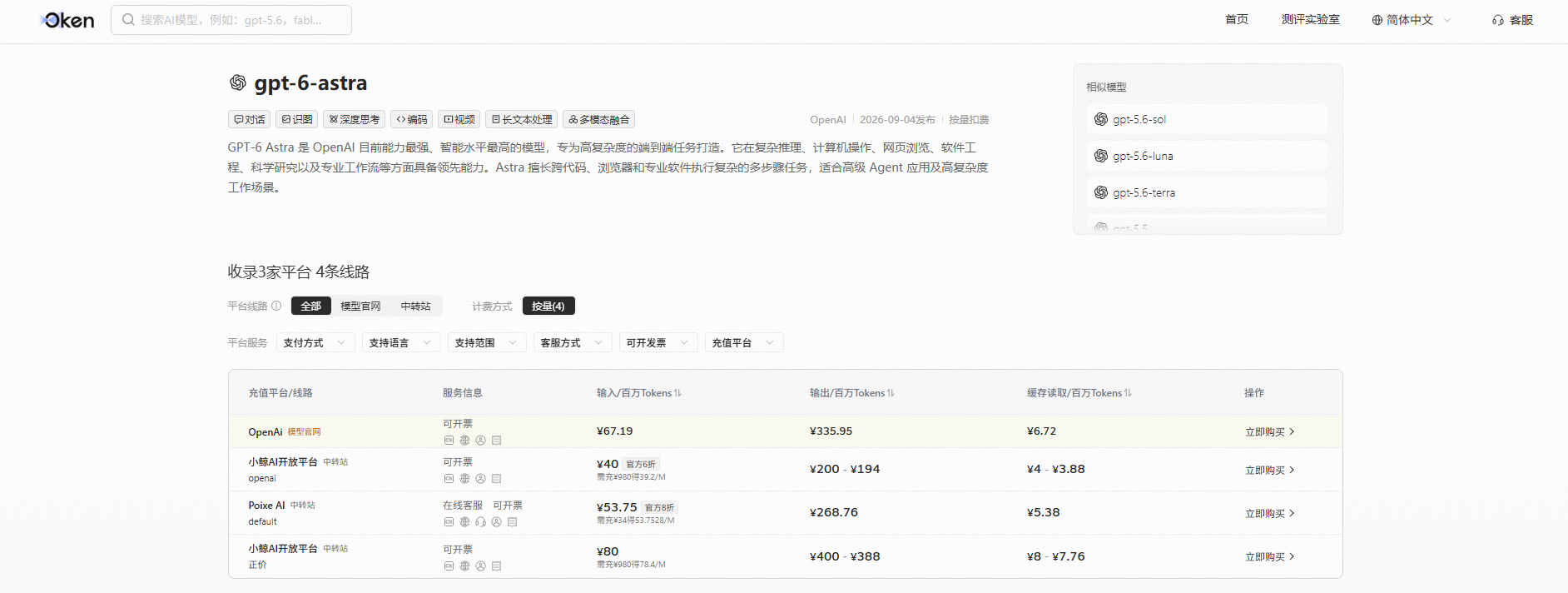Viewport: 1568px width, 593px height.
Task: Click the OpenAi platform name
Action: click(265, 431)
